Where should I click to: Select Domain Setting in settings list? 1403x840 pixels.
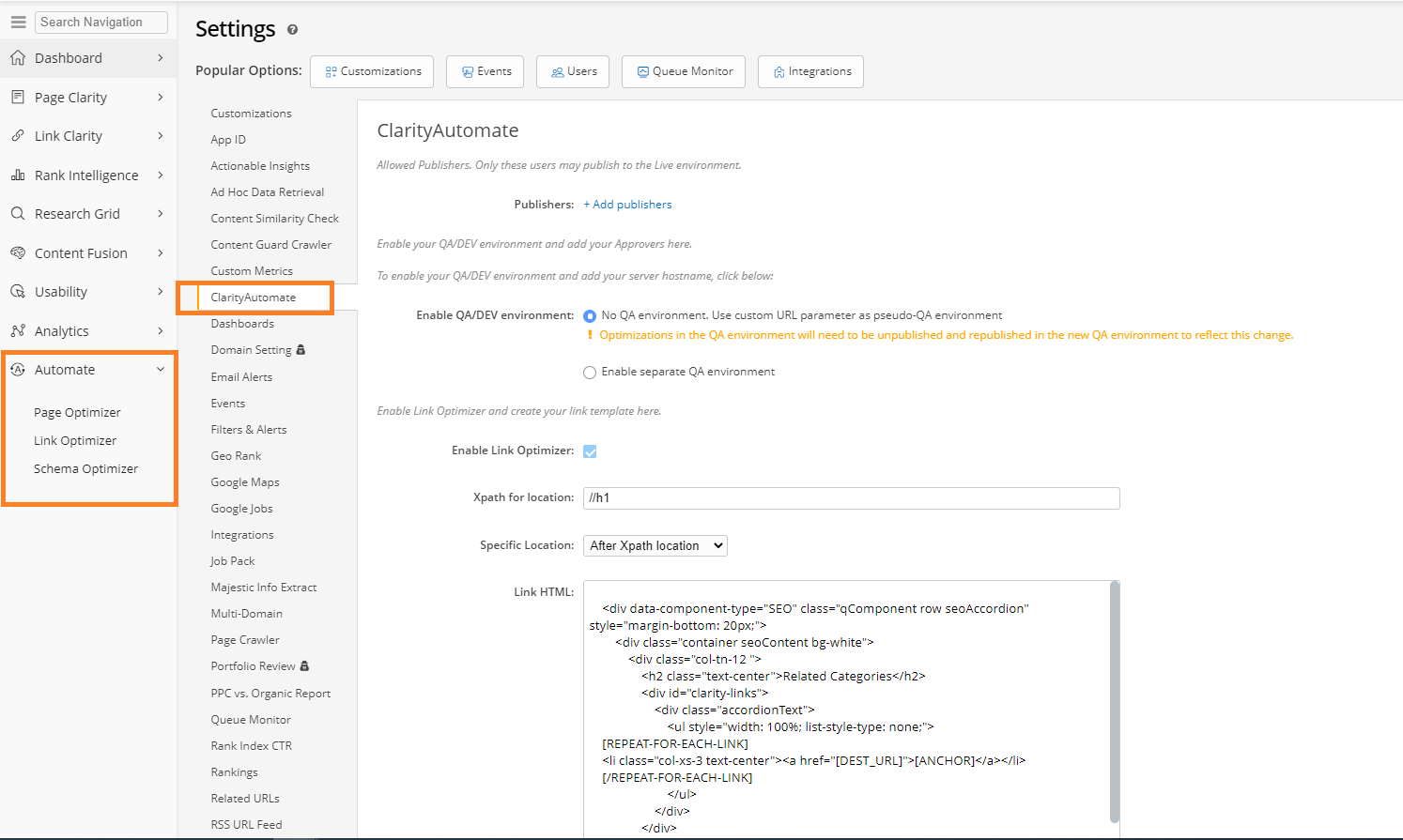tap(251, 350)
